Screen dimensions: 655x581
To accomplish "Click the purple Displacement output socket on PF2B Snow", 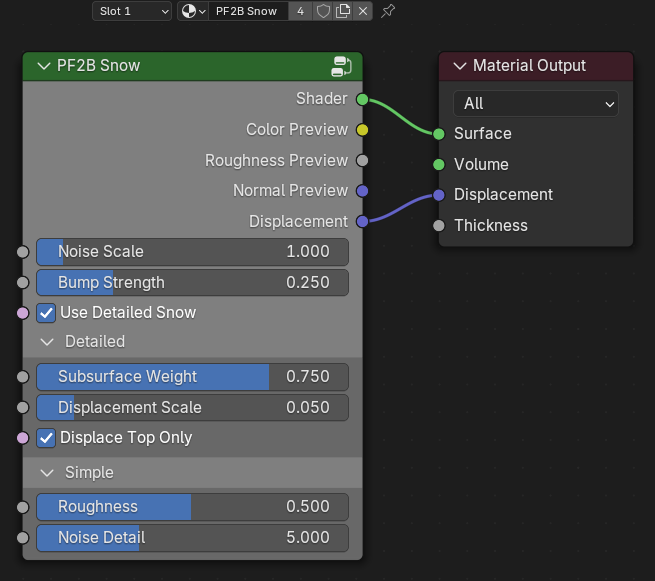I will tap(362, 221).
